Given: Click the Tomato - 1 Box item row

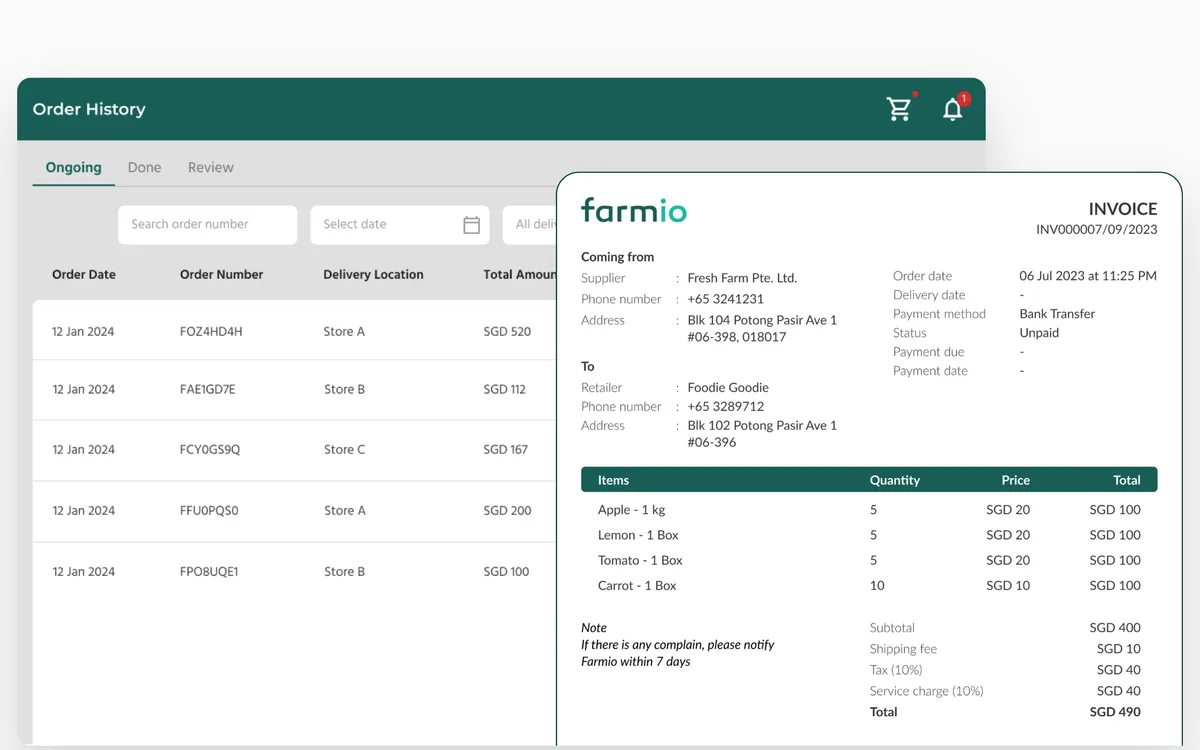Looking at the screenshot, I should click(x=869, y=560).
